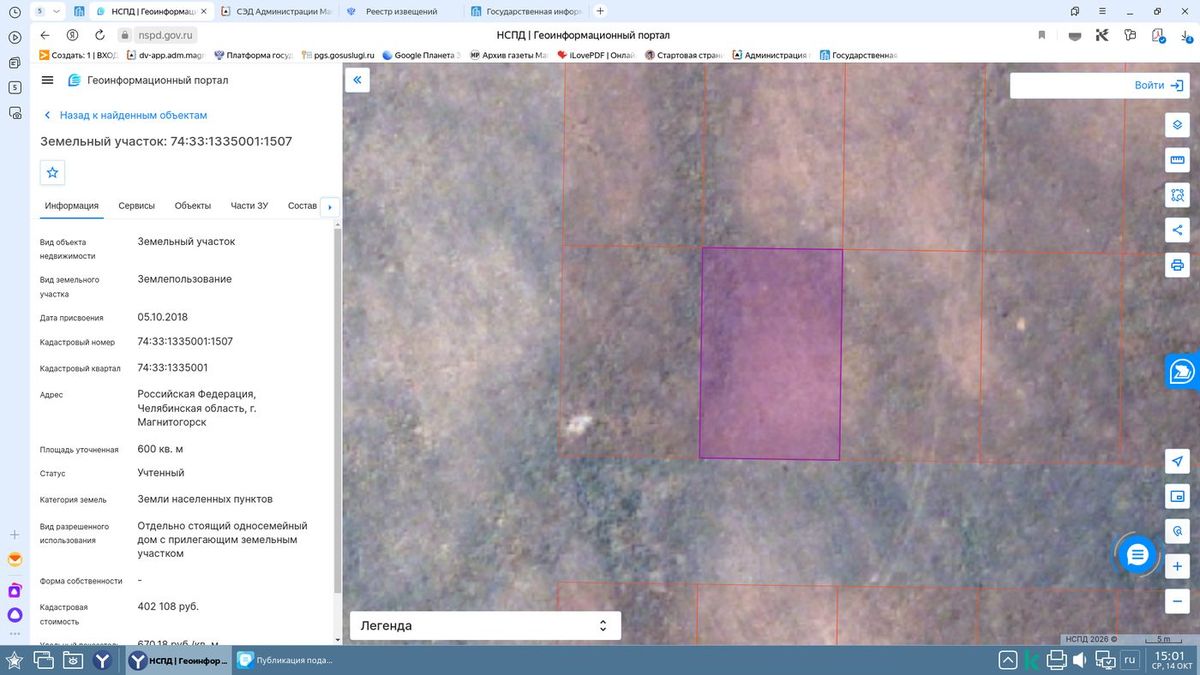Share the current map view
1200x675 pixels.
1177,230
